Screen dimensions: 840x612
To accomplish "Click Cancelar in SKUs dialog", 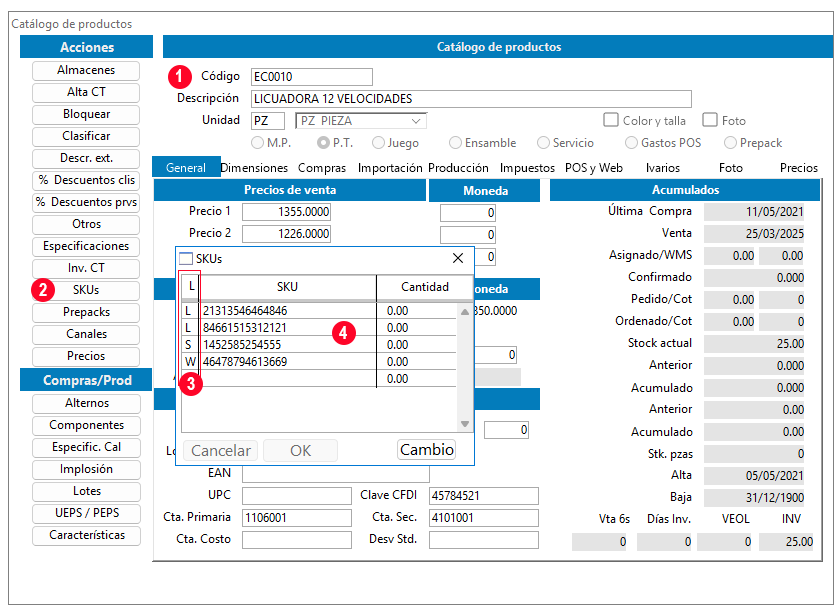I will click(221, 451).
